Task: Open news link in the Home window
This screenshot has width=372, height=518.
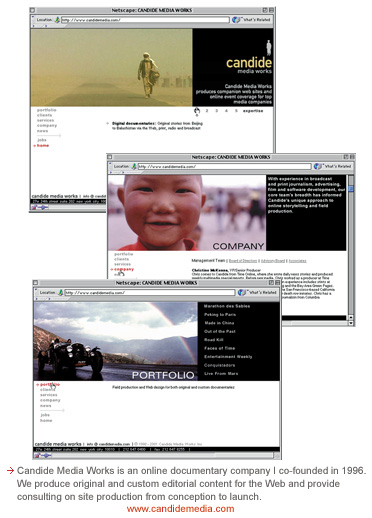Action: click(x=42, y=131)
